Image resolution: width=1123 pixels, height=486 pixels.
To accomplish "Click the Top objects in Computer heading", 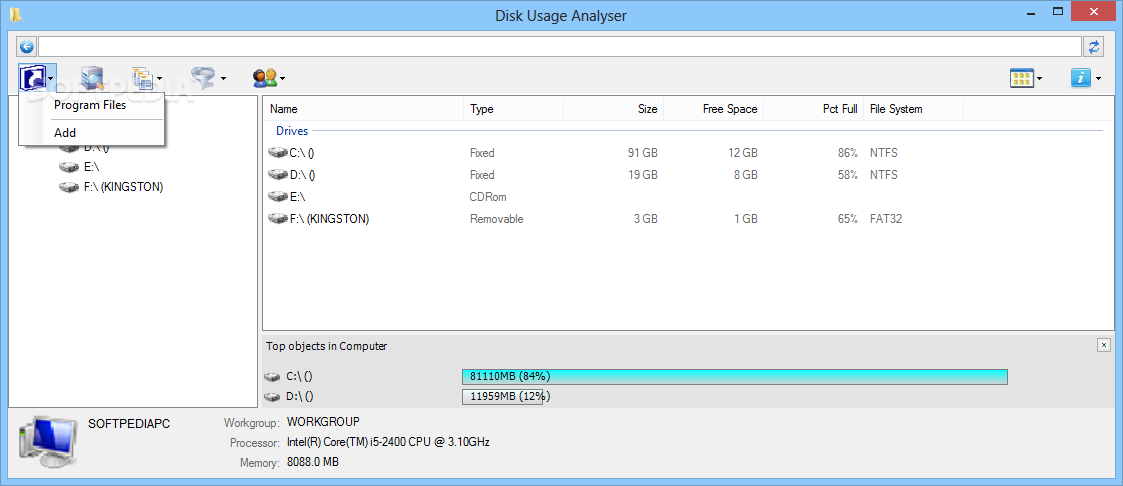I will 327,346.
